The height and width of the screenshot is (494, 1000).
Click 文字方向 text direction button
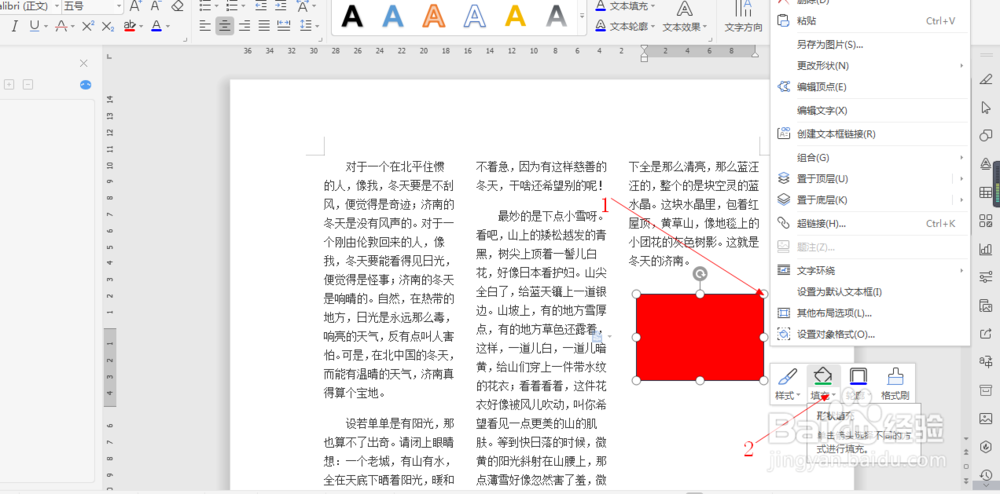(744, 17)
